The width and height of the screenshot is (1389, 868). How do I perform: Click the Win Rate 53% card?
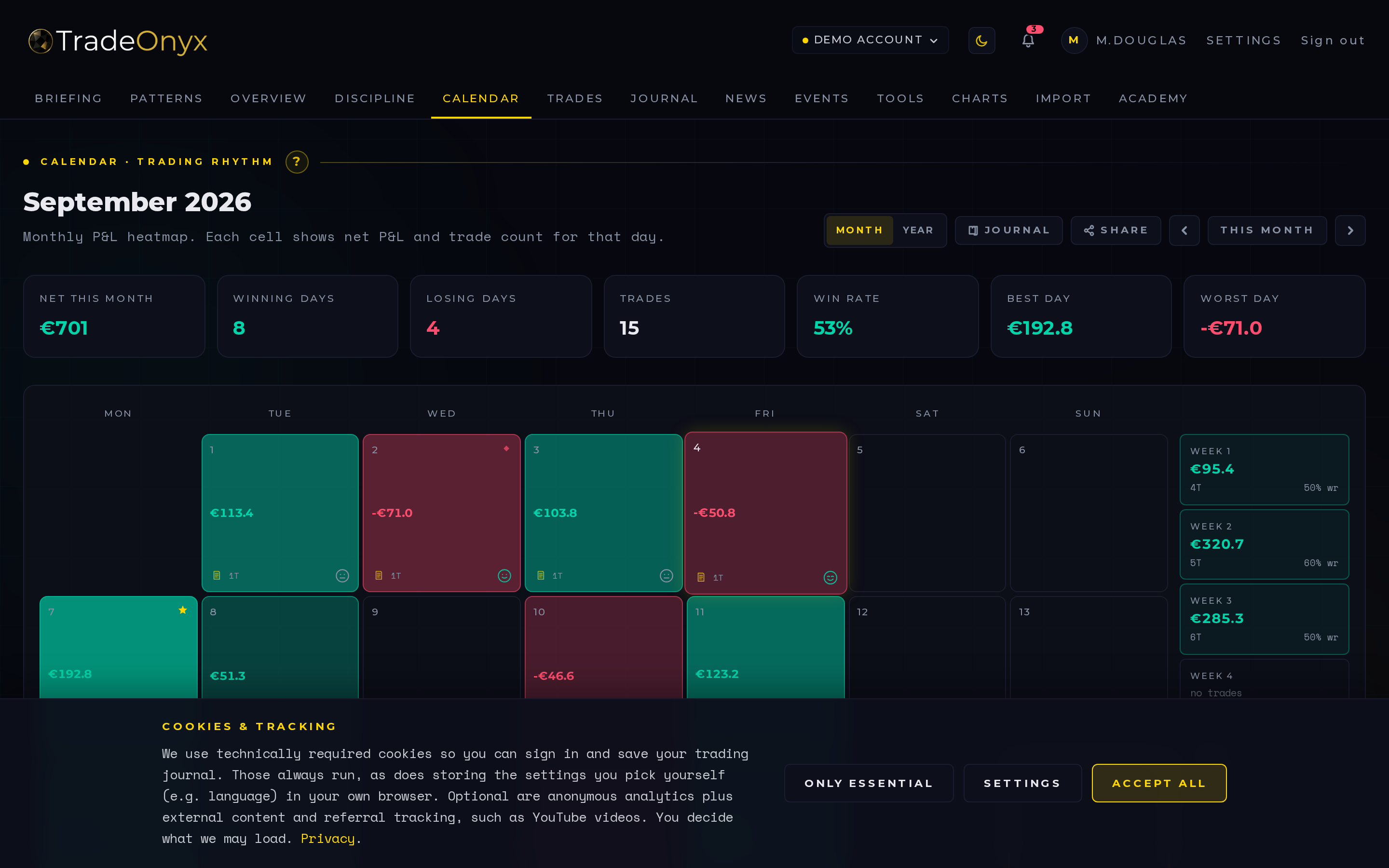[x=887, y=316]
